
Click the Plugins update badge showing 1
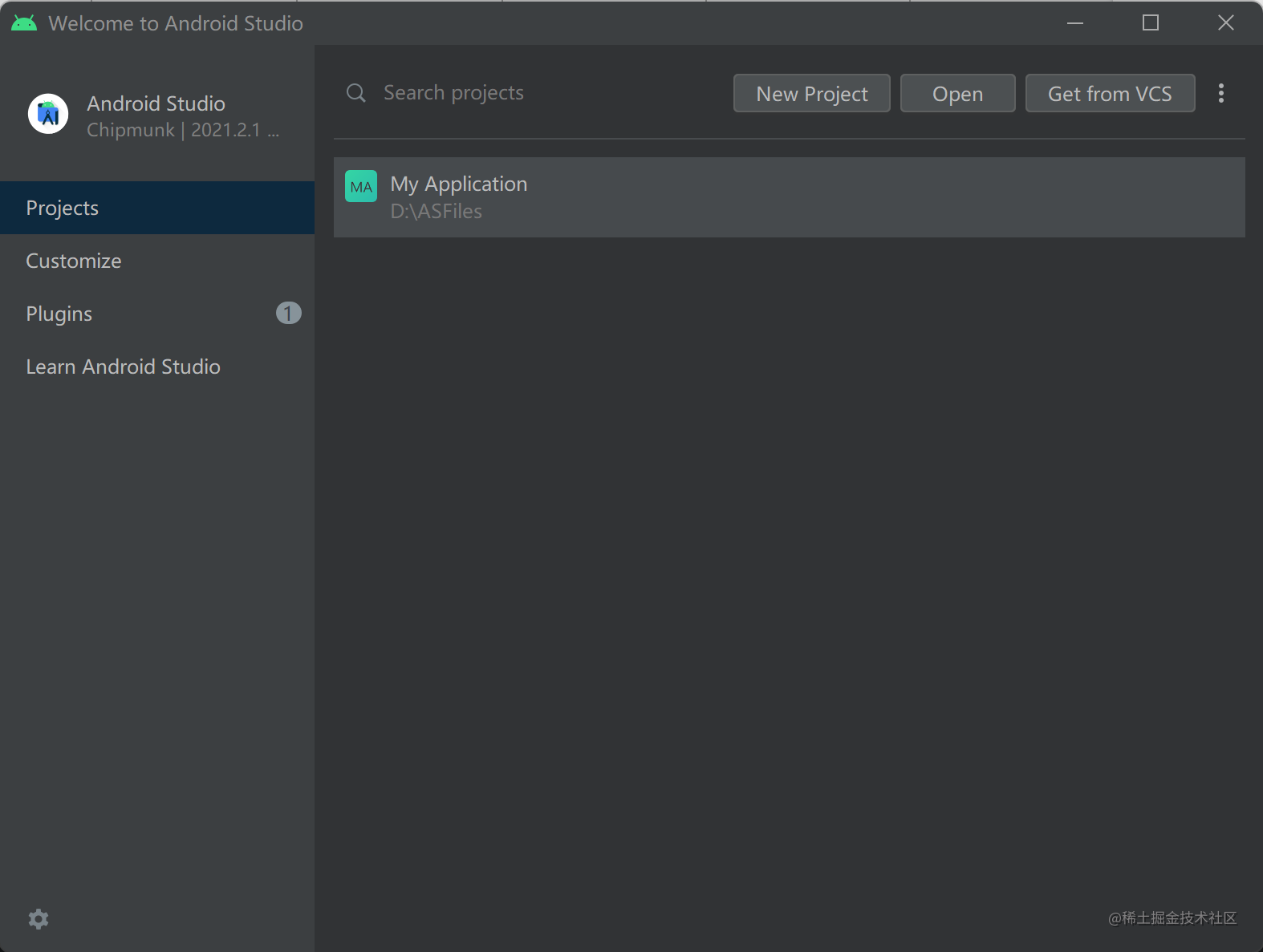coord(289,313)
